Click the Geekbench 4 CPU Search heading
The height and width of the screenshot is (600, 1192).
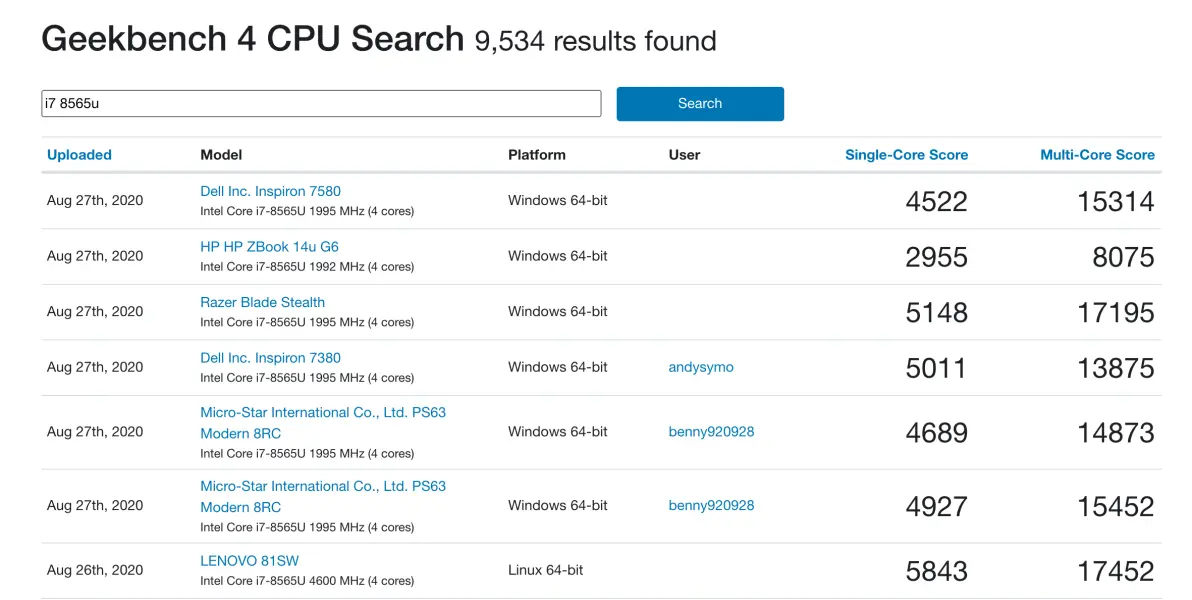point(252,39)
